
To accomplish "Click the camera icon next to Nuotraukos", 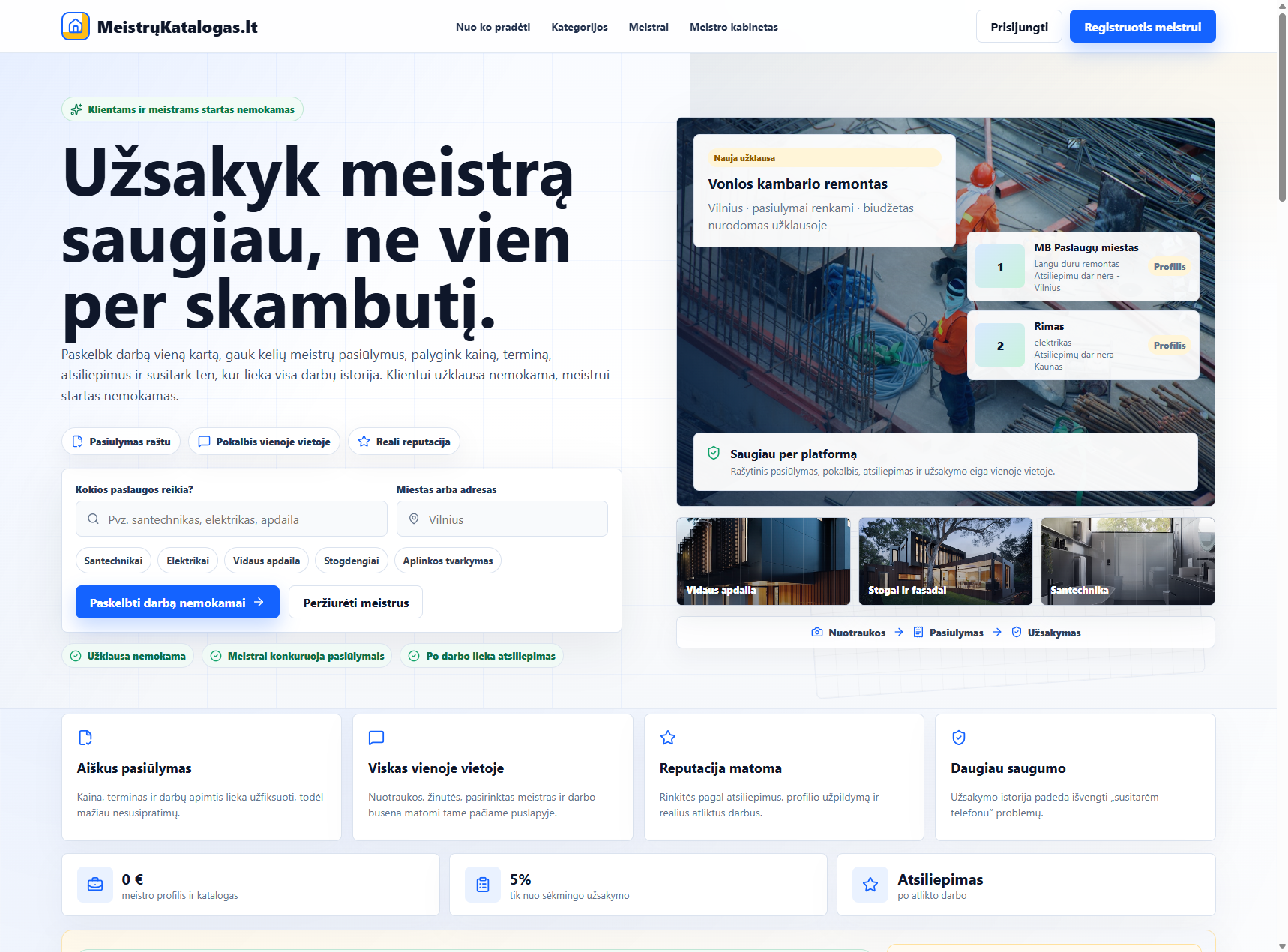I will click(x=817, y=633).
